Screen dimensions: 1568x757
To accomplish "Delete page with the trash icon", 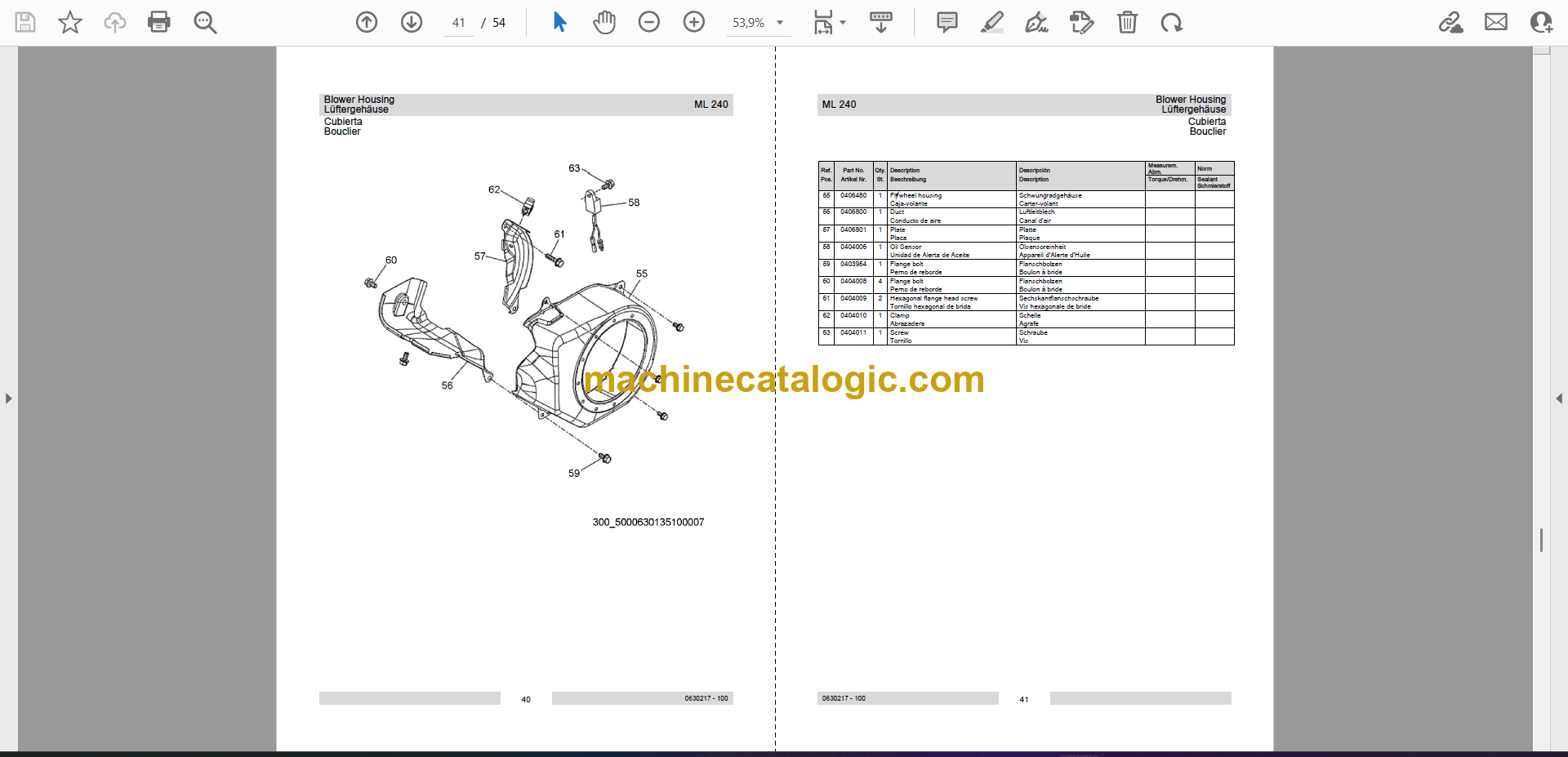I will click(x=1127, y=22).
